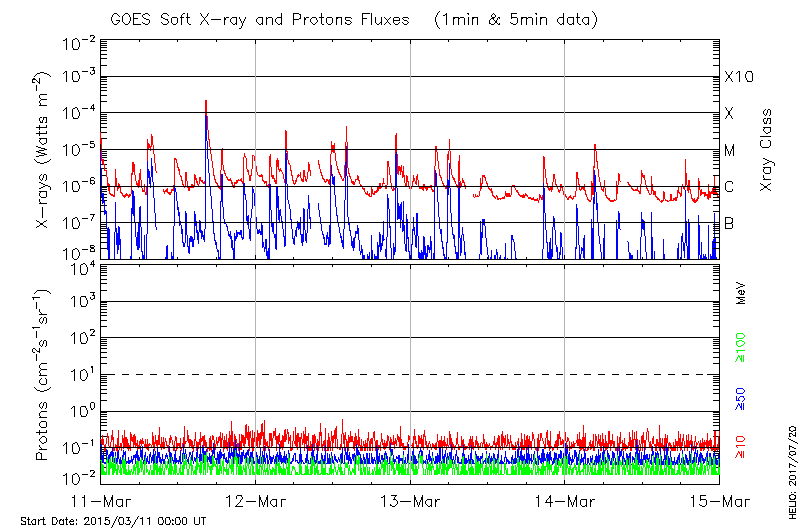Click the green ≥100 MeV legend label
Image resolution: width=800 pixels, height=530 pixels.
click(x=741, y=347)
